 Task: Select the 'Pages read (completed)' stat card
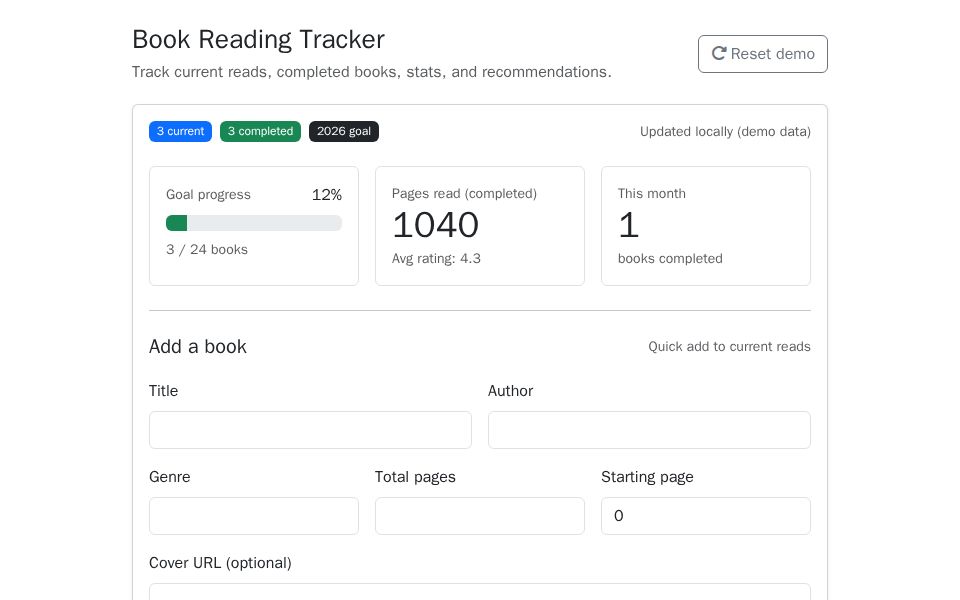pyautogui.click(x=480, y=226)
